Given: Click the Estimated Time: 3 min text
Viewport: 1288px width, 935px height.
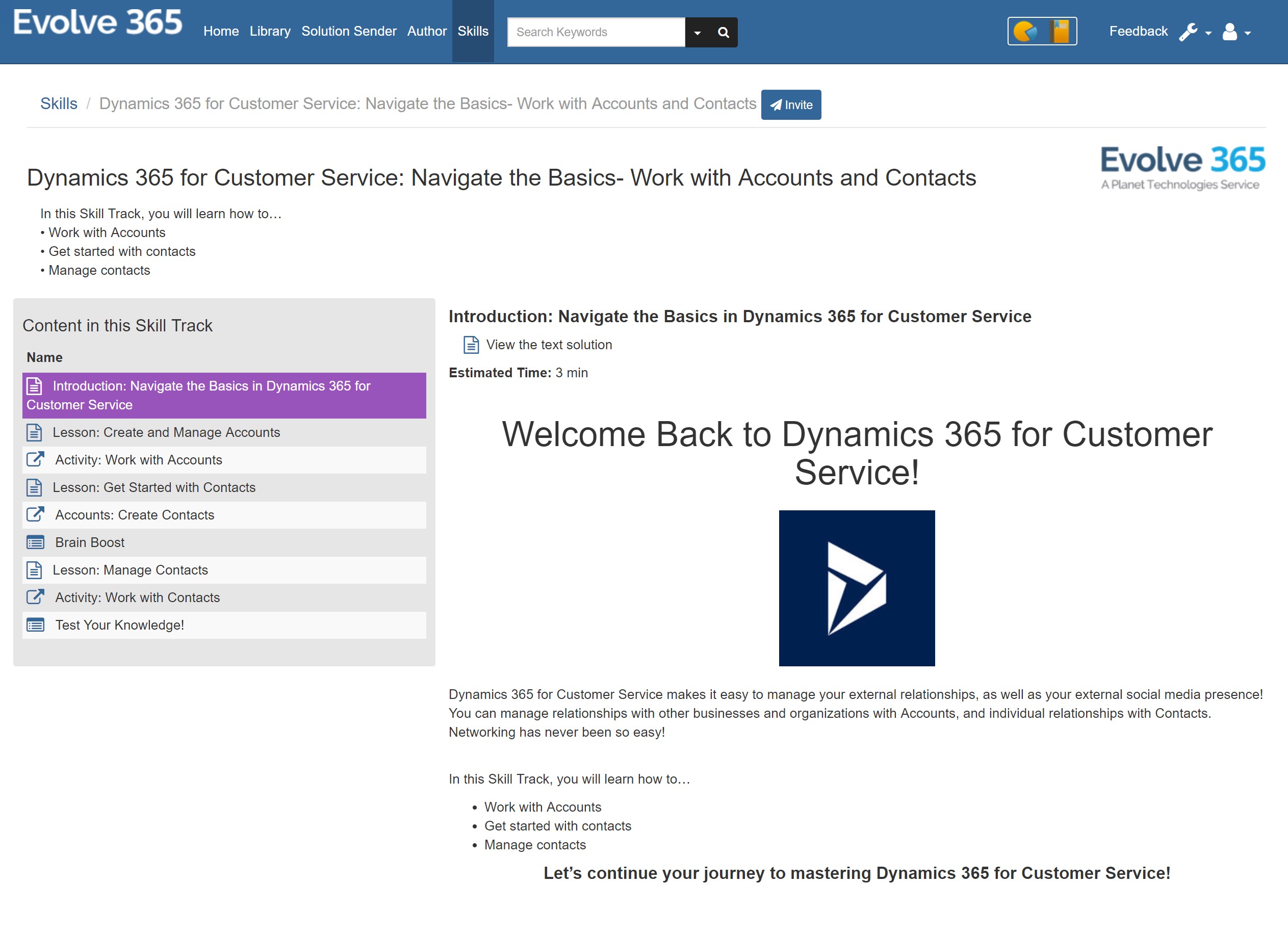Looking at the screenshot, I should (x=518, y=372).
